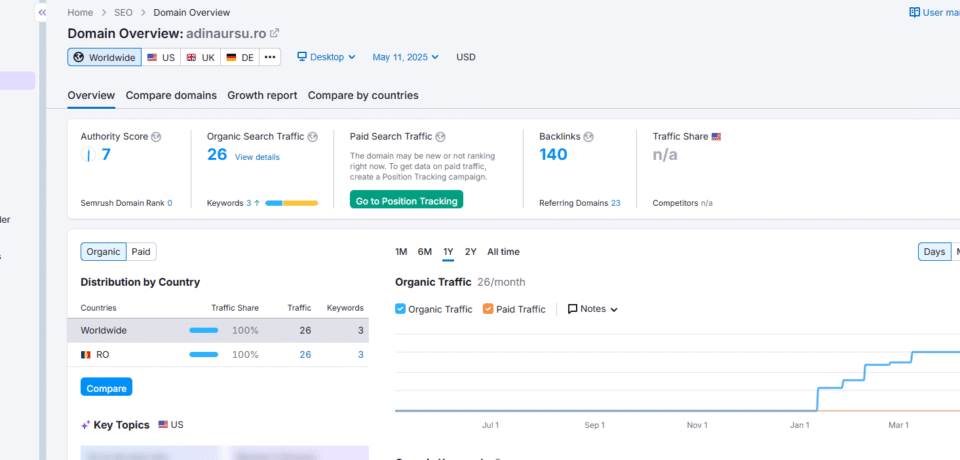This screenshot has height=460, width=960.
Task: Uncheck the Paid Traffic checkbox
Action: click(x=488, y=309)
